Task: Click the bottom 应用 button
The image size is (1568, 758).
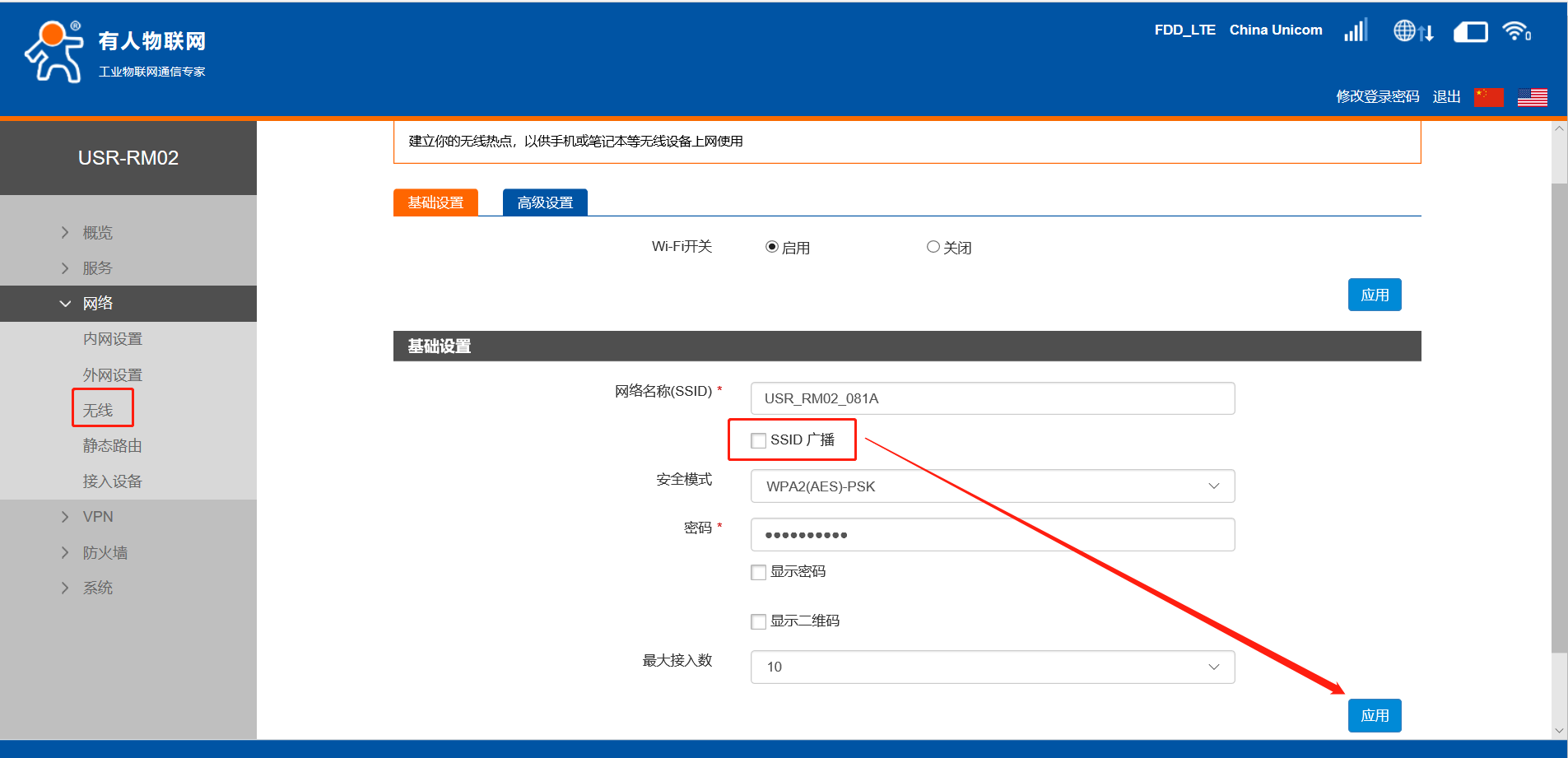Action: point(1374,715)
